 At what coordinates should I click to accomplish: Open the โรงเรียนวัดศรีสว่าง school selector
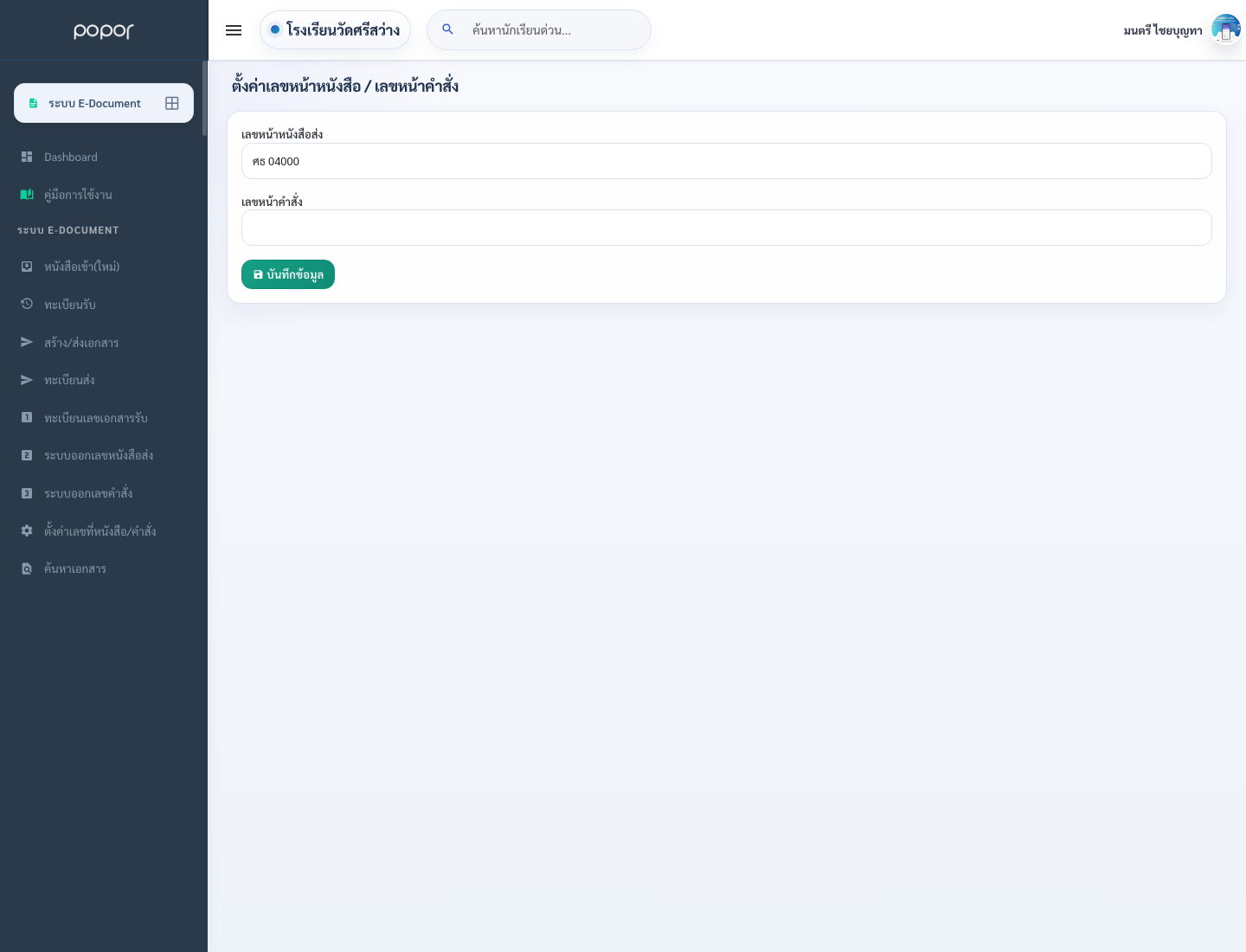tap(335, 30)
